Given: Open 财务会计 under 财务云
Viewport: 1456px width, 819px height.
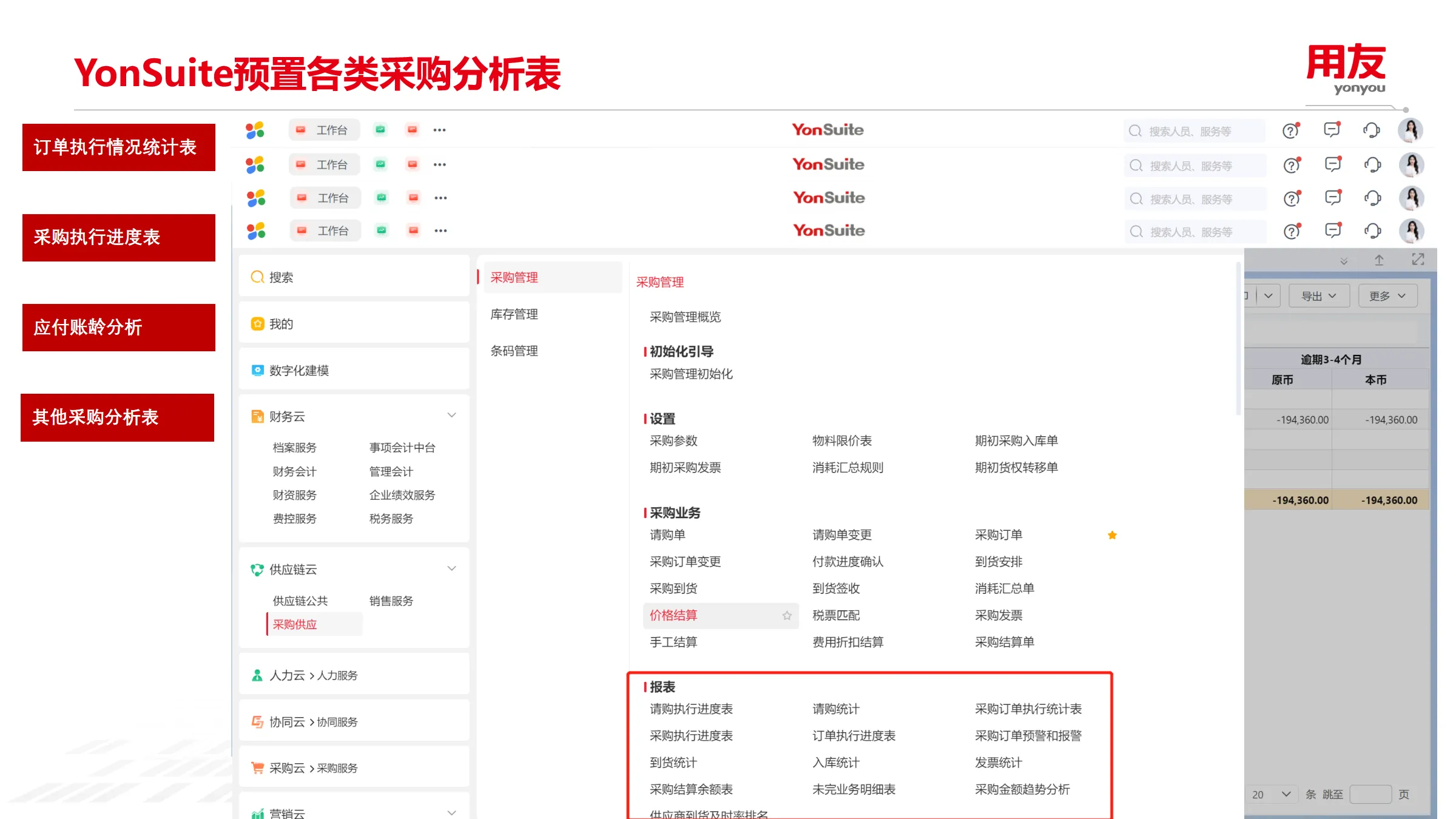Looking at the screenshot, I should click(x=295, y=471).
